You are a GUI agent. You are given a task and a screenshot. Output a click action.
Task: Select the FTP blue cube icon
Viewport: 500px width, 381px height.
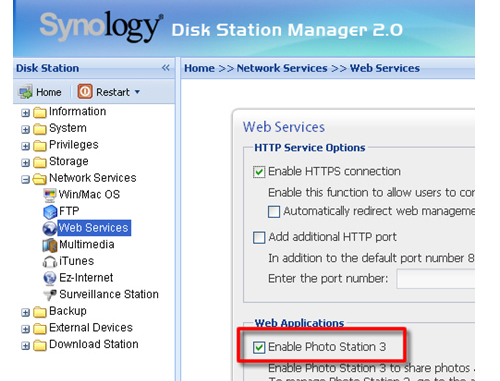(x=50, y=212)
